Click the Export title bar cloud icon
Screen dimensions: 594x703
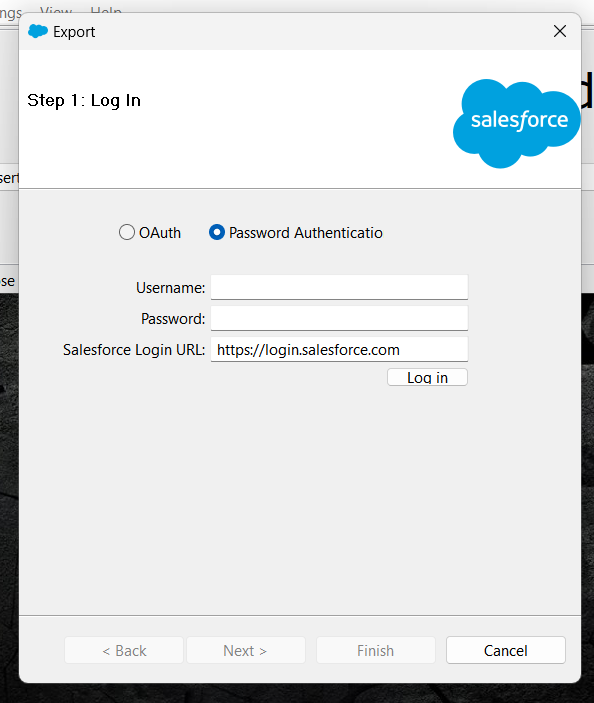38,31
